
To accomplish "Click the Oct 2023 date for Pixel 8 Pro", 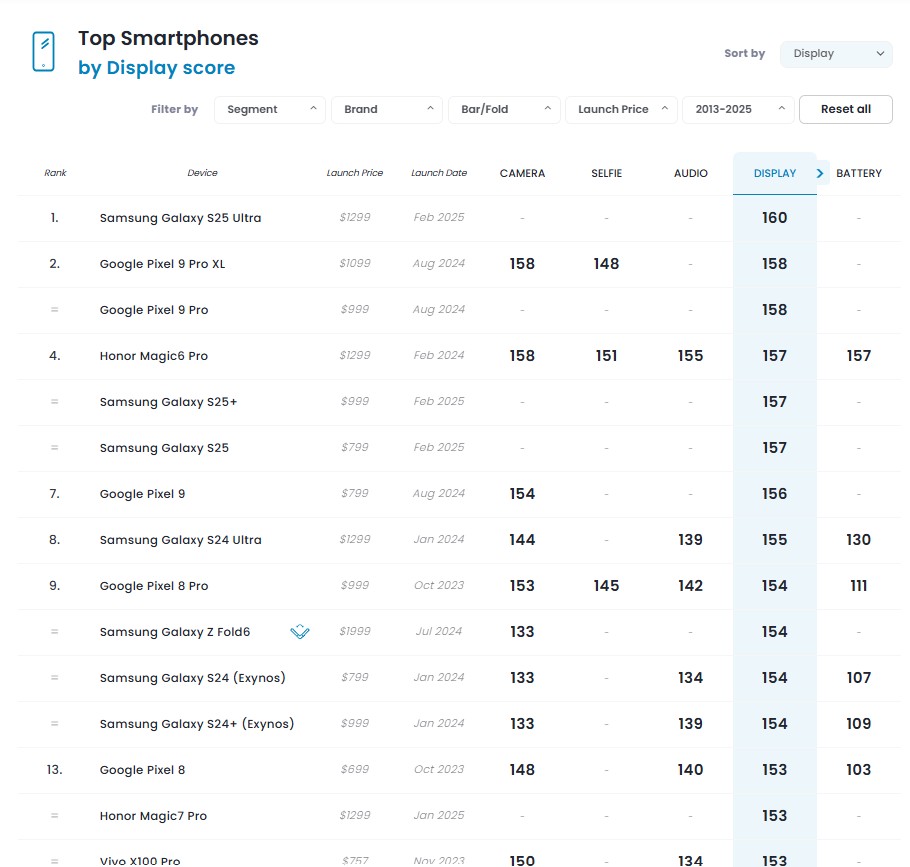I will coord(439,586).
